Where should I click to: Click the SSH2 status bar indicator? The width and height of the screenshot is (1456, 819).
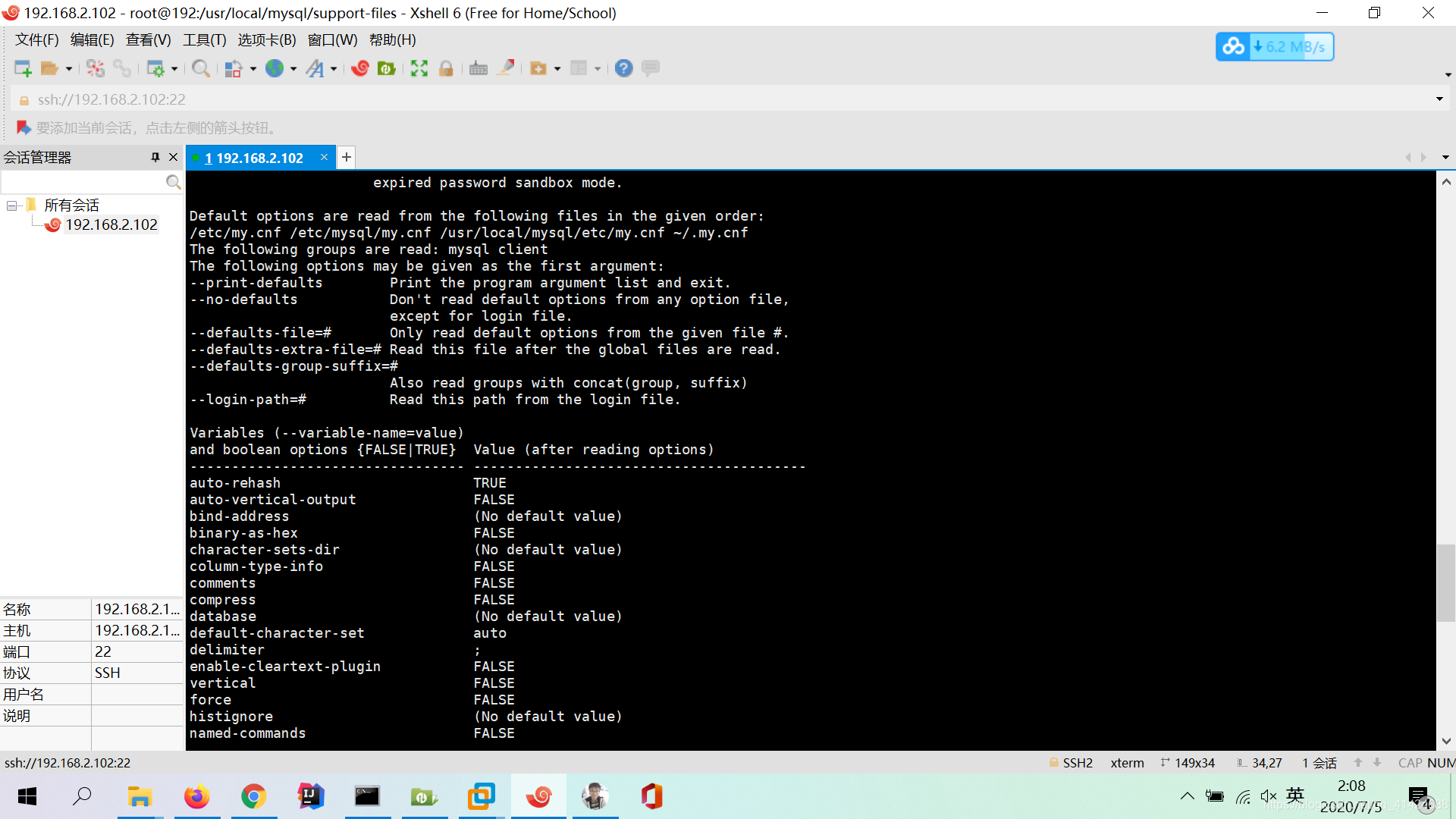1071,763
